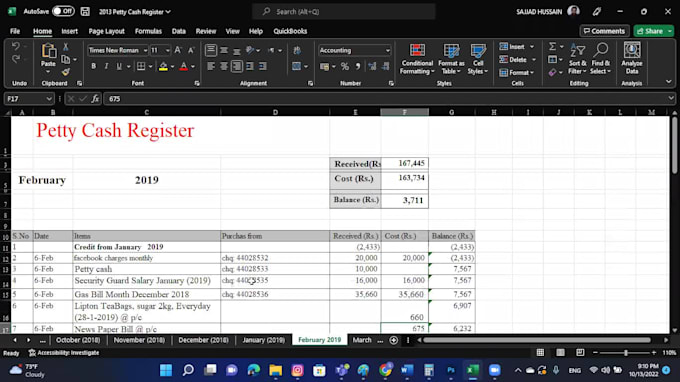Click Analyze Data
680x382 pixels.
point(632,59)
